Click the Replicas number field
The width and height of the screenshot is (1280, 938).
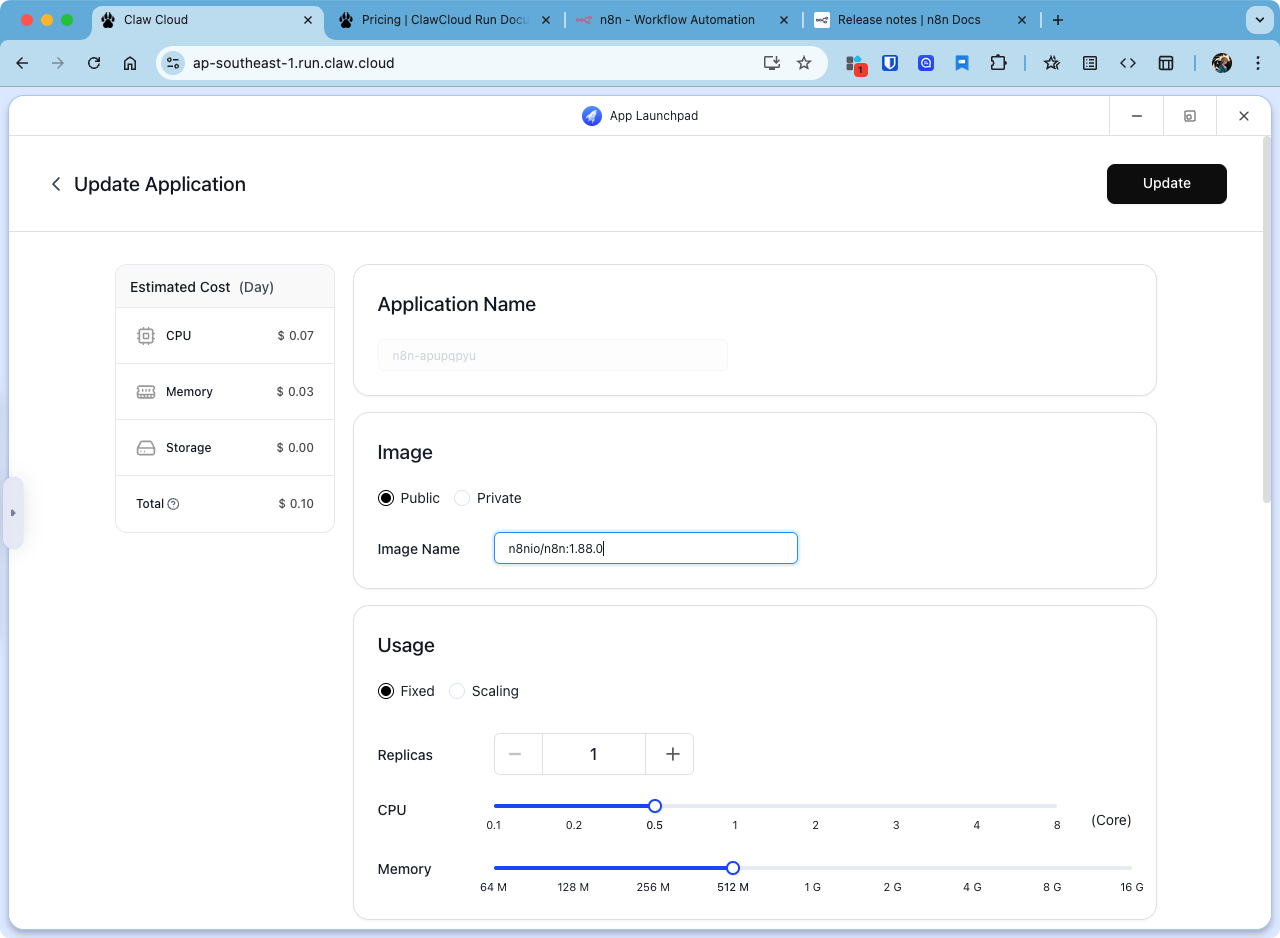(594, 754)
